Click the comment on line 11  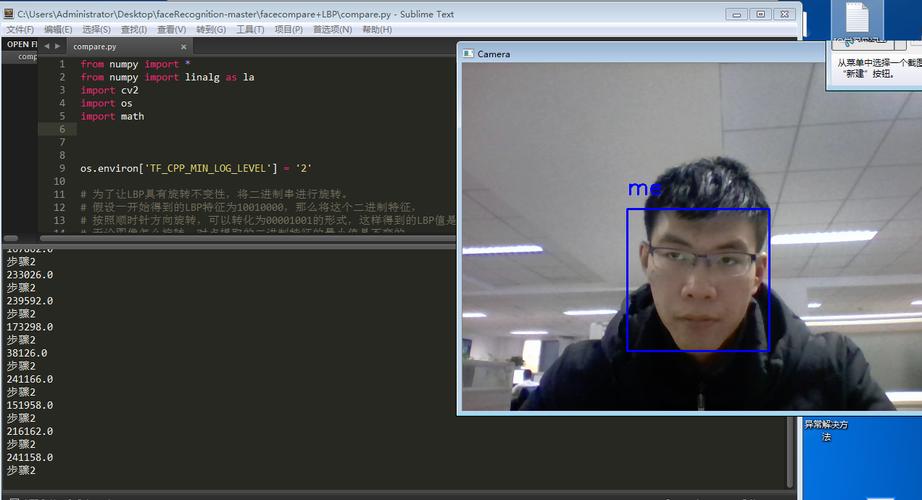click(214, 194)
